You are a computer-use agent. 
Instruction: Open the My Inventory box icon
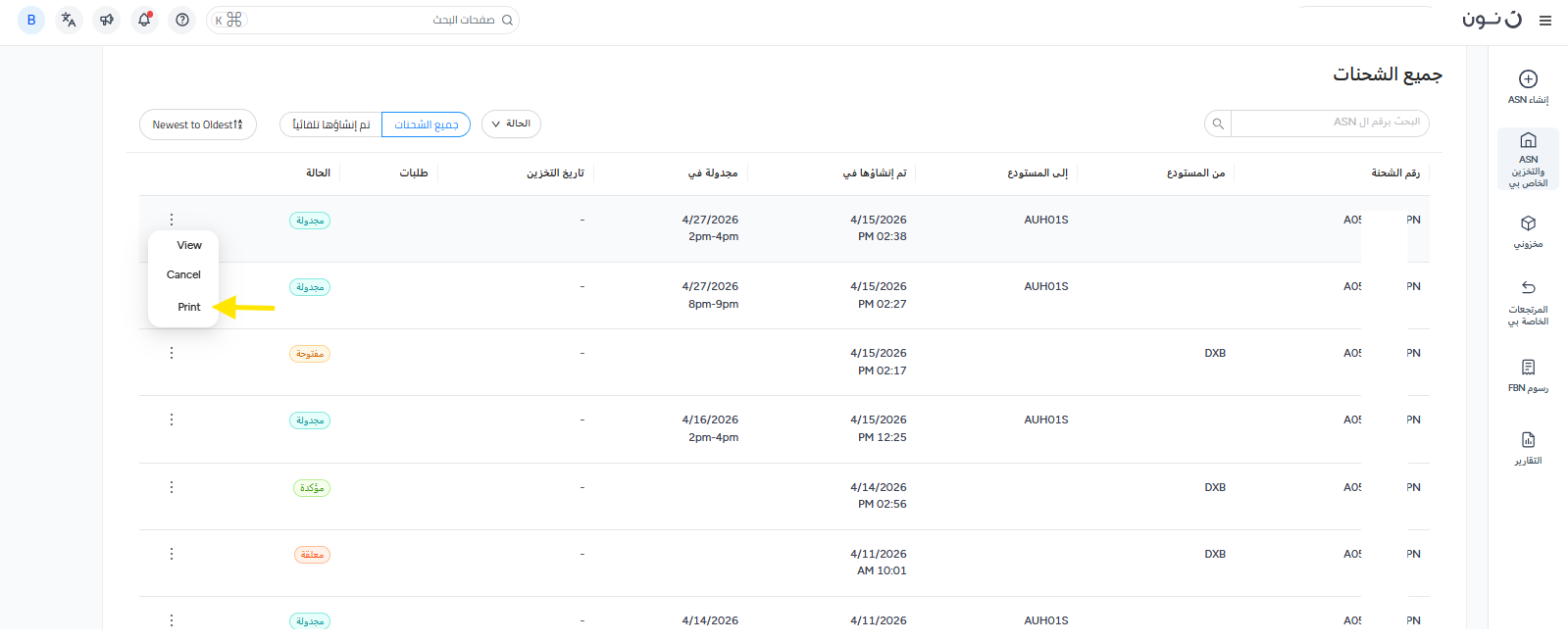(1528, 224)
